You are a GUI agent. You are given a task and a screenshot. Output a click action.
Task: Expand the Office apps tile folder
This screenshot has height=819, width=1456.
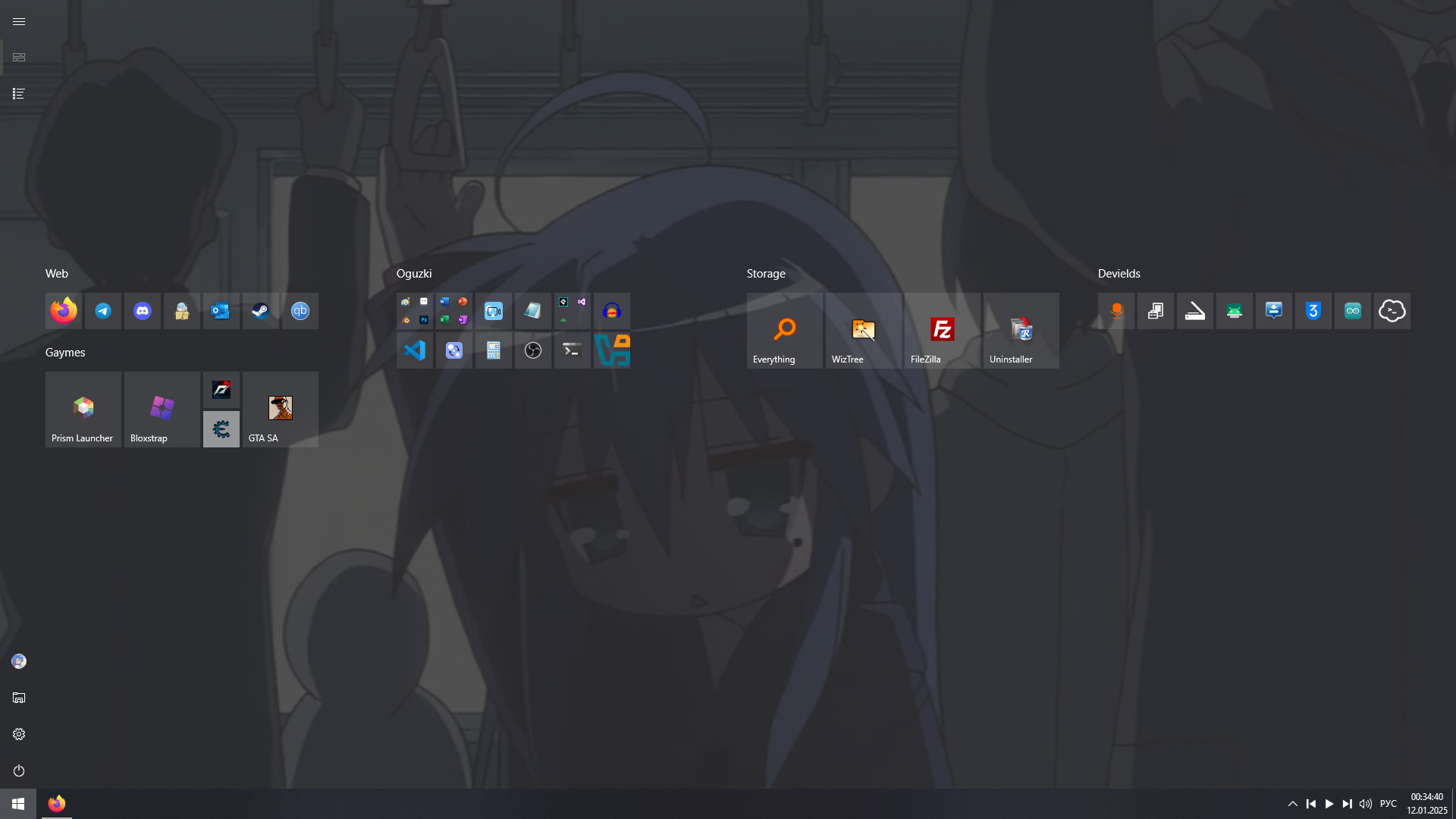pyautogui.click(x=454, y=311)
